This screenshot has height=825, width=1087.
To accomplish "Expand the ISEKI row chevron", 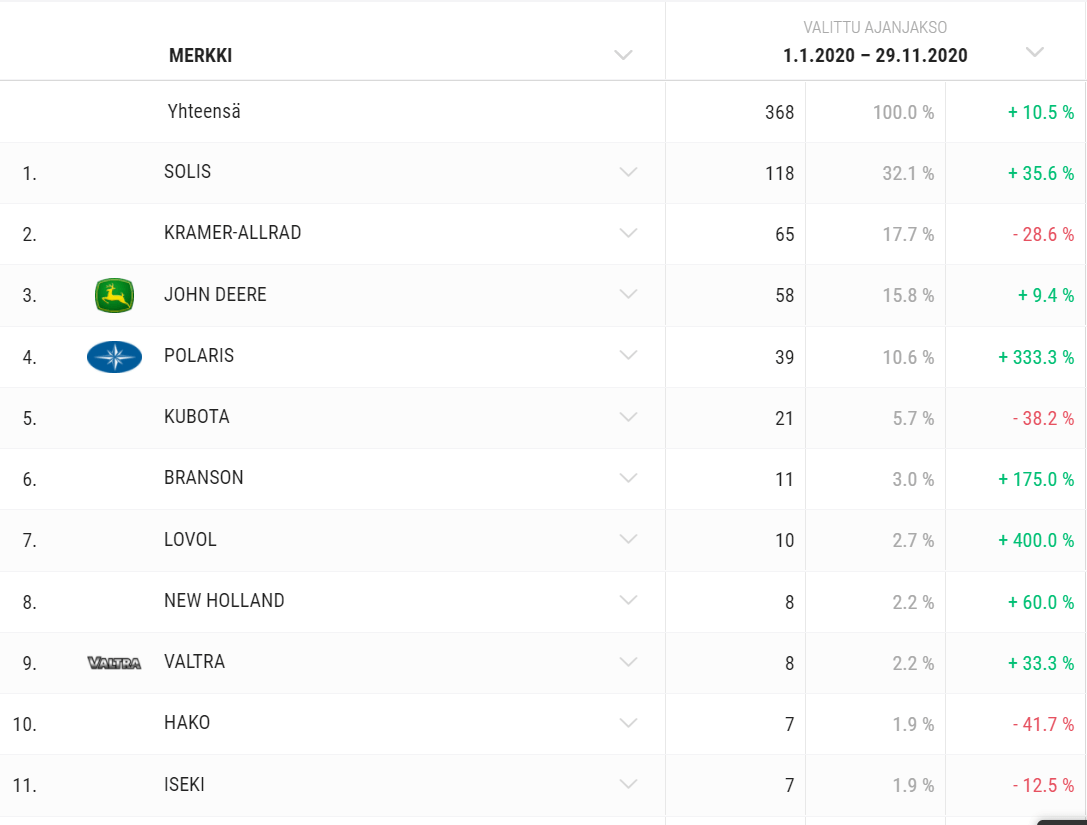I will [628, 785].
